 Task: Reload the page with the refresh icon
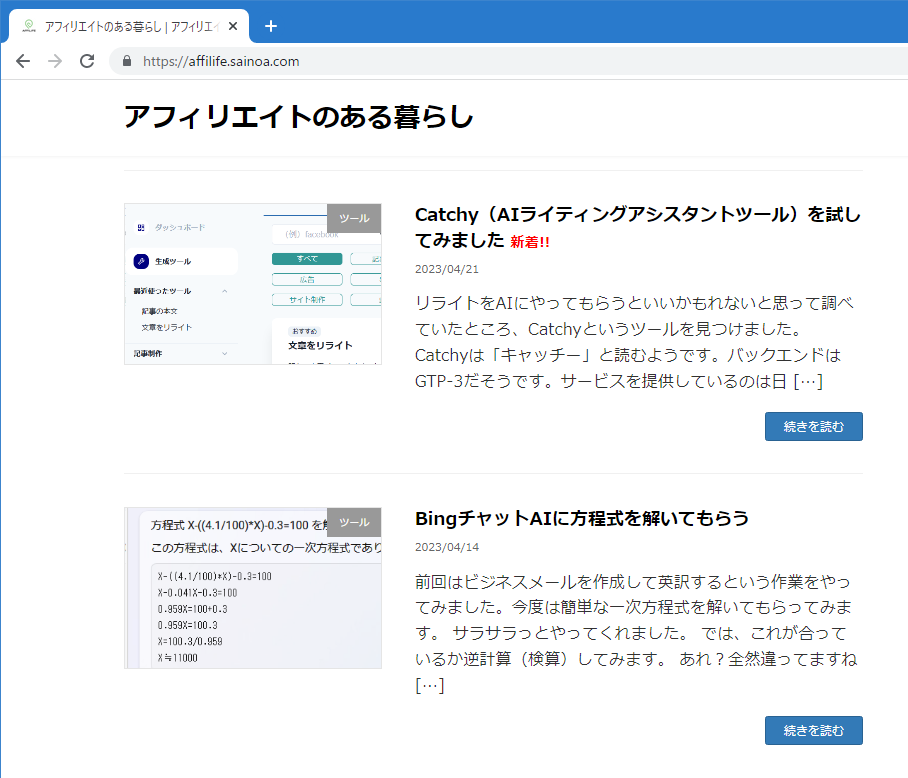(x=87, y=61)
